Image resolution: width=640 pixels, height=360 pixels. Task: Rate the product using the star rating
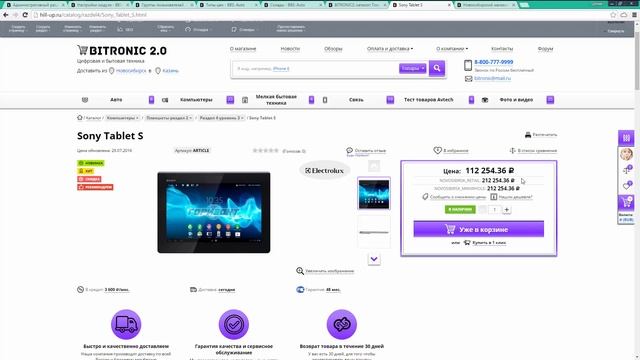click(x=265, y=151)
